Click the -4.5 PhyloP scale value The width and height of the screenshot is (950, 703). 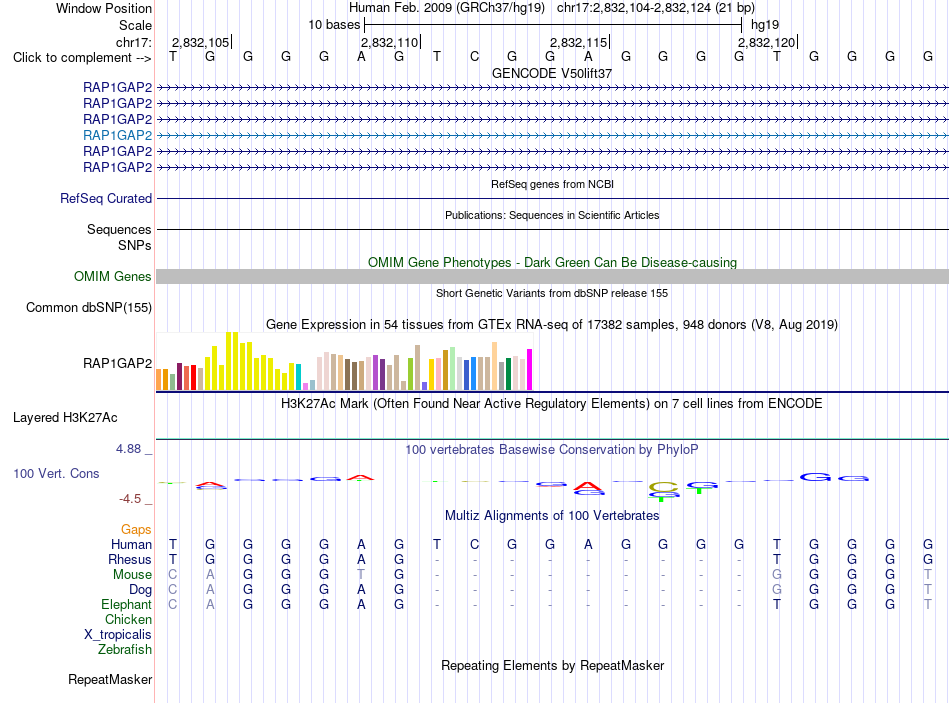pos(130,499)
